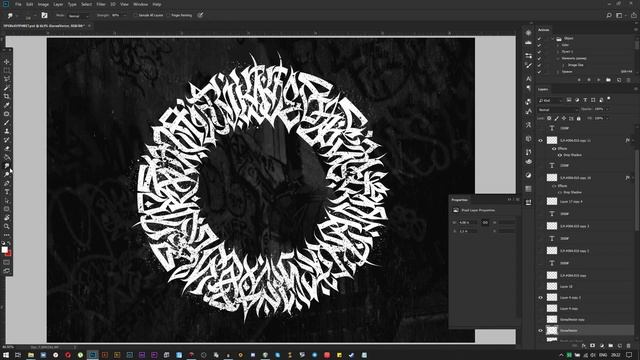Select Layer 9 copy layer row
This screenshot has width=640, height=360.
point(586,308)
